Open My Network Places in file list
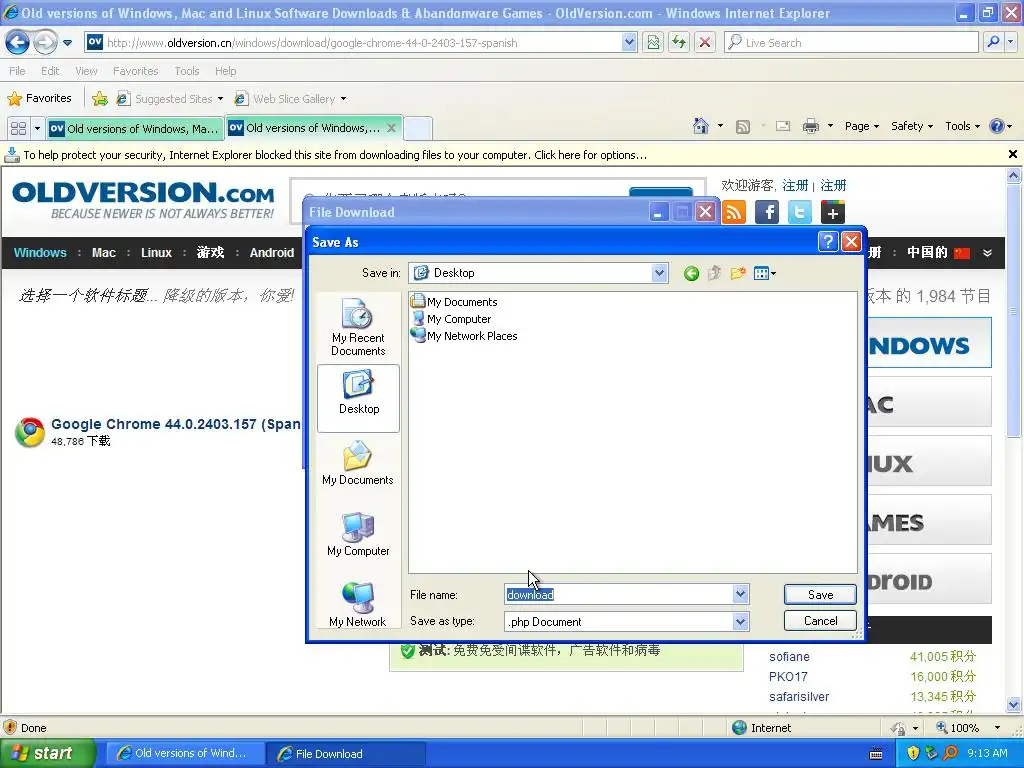This screenshot has width=1024, height=768. click(x=464, y=336)
